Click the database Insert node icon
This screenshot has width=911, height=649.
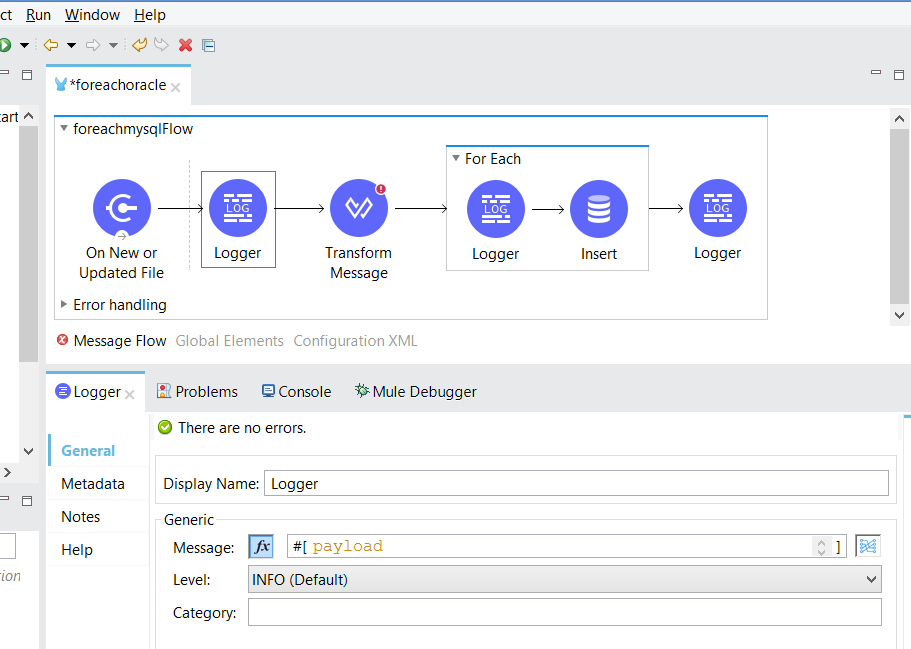(x=598, y=210)
